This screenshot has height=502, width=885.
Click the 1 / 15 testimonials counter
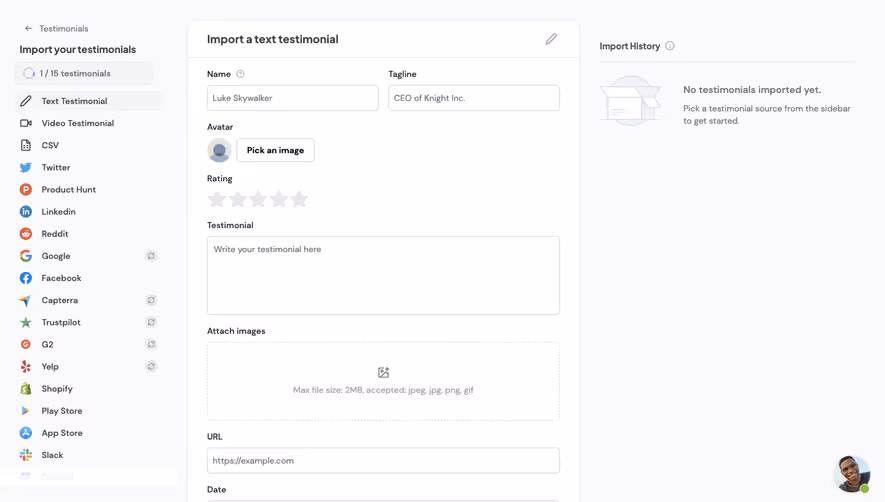coord(84,73)
